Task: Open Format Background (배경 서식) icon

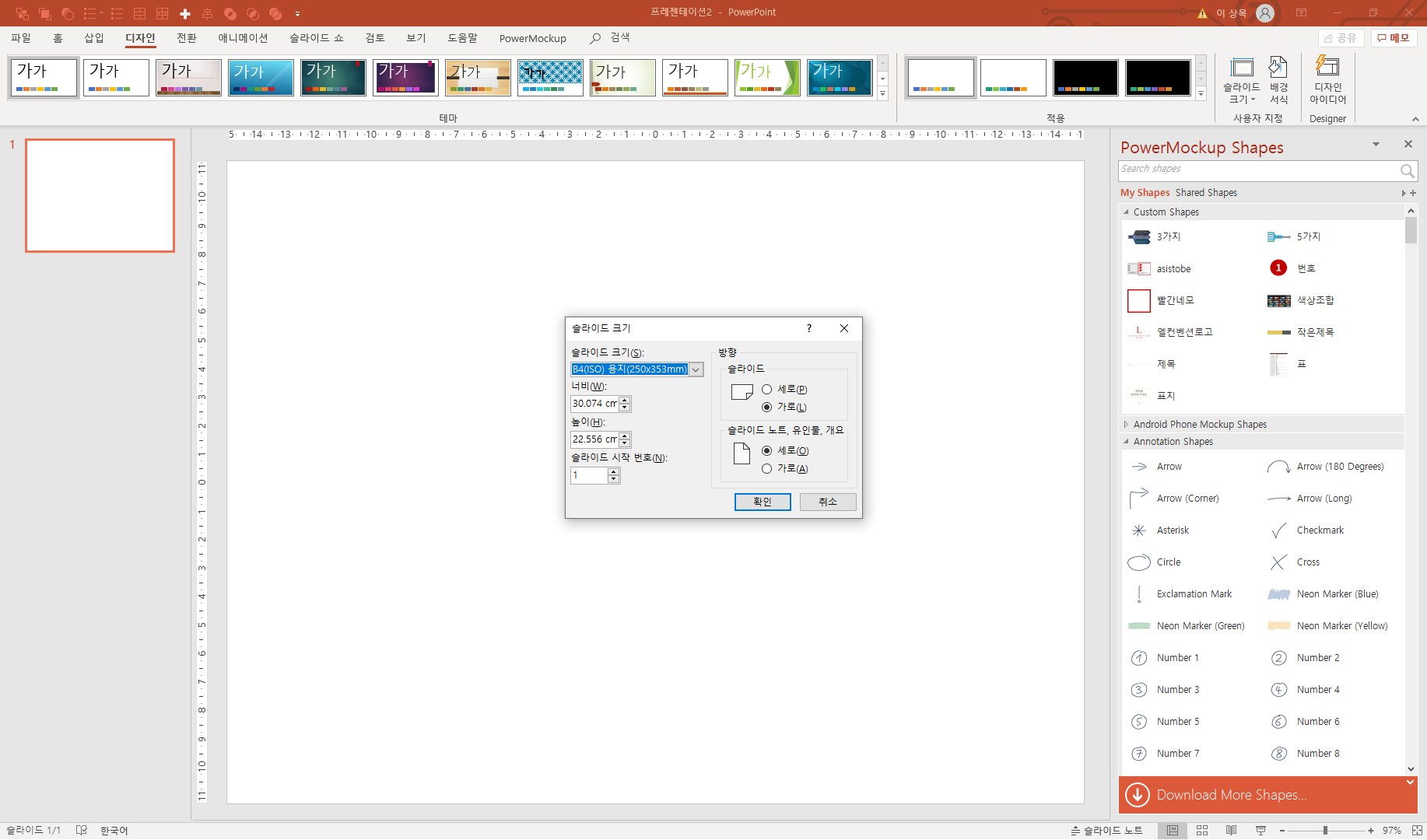Action: pos(1278,80)
